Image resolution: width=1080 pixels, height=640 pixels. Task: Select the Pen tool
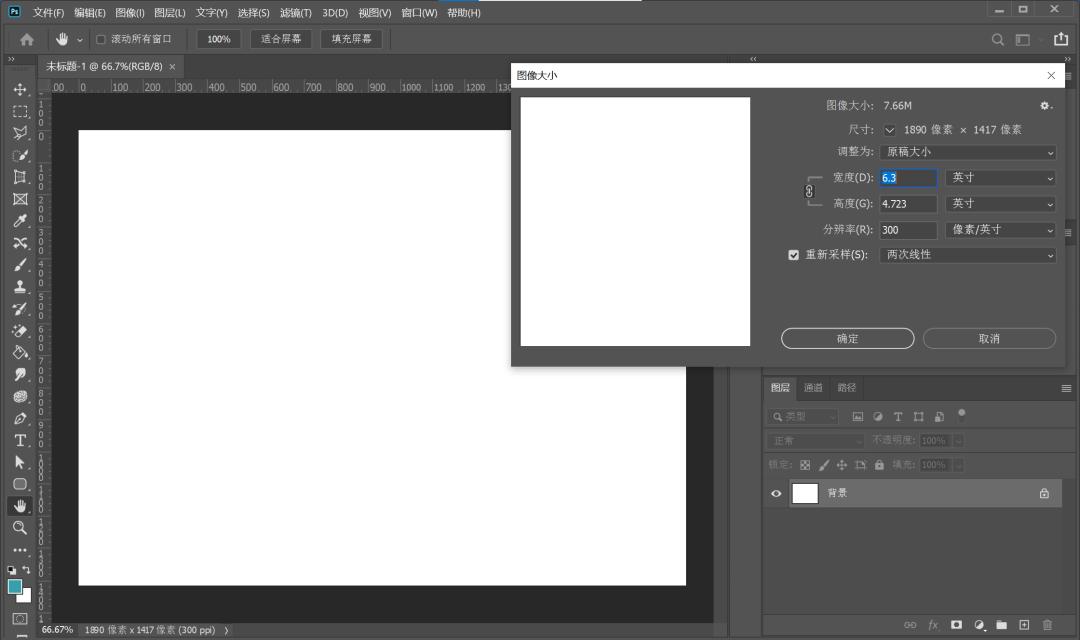(x=19, y=418)
